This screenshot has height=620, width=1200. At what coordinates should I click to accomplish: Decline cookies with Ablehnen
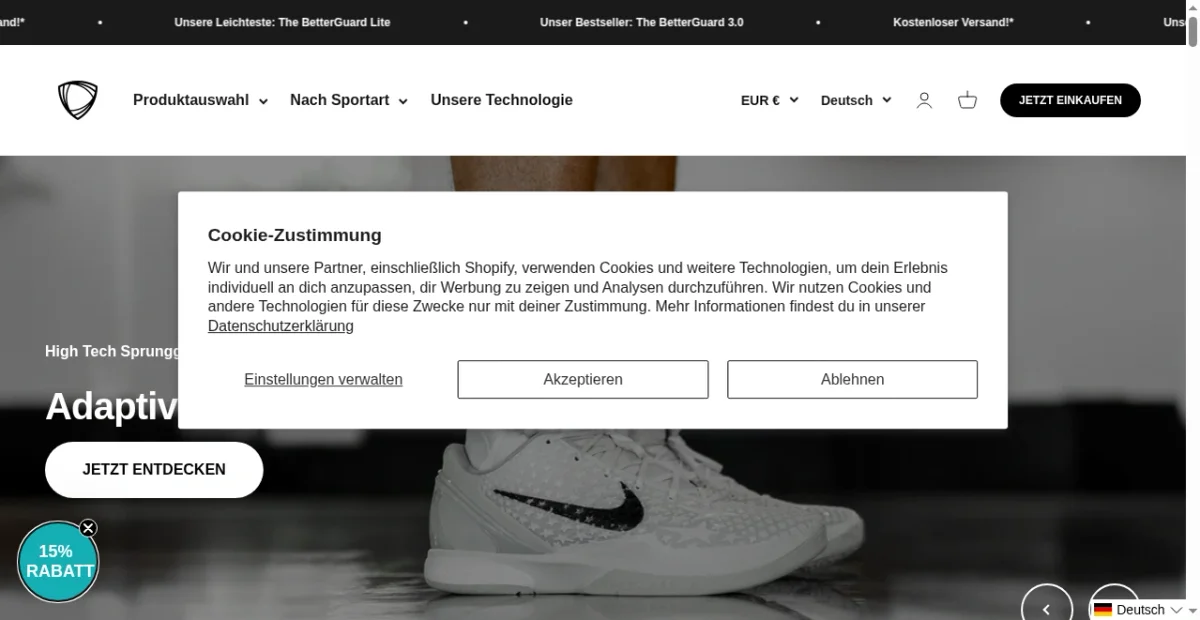pyautogui.click(x=852, y=380)
